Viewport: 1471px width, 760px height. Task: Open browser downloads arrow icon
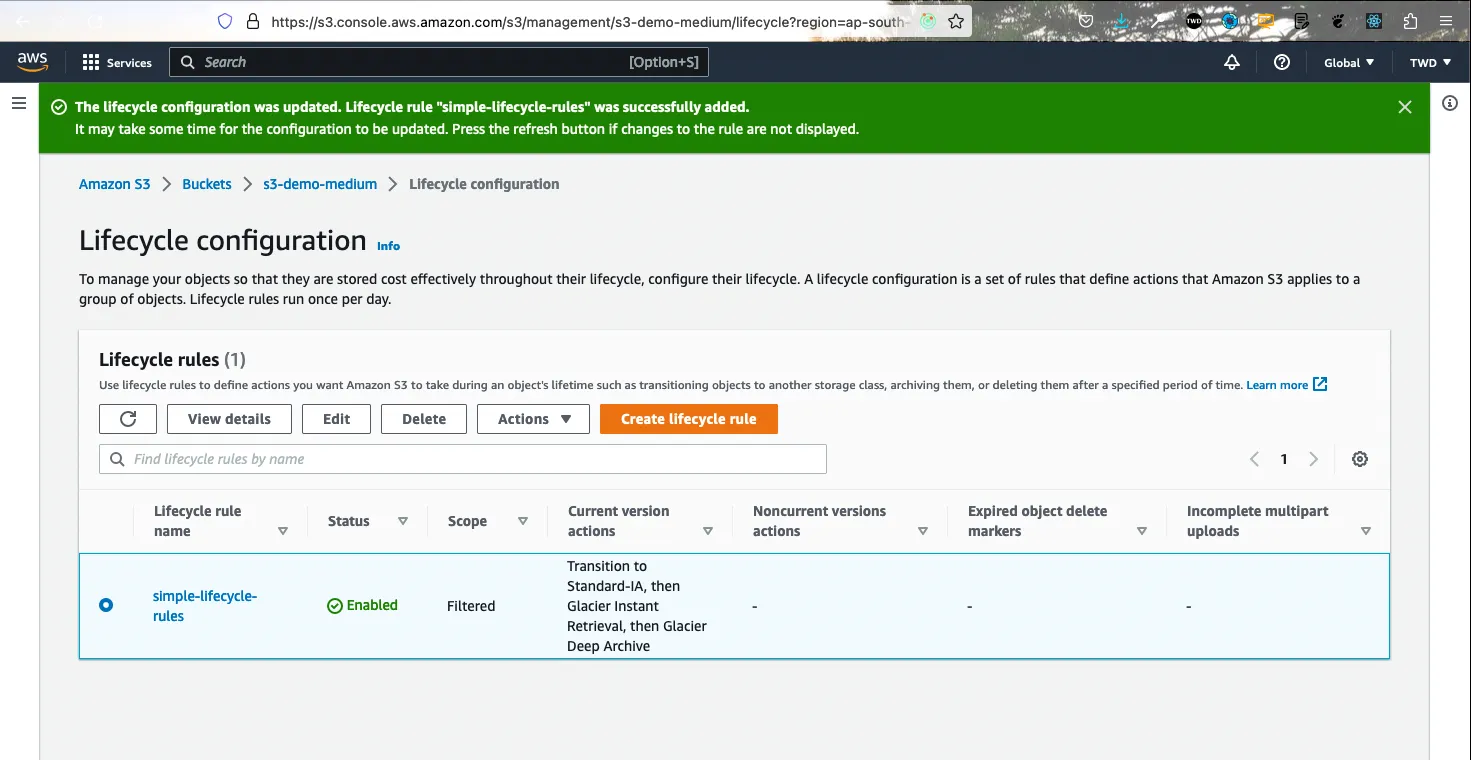tap(1122, 21)
